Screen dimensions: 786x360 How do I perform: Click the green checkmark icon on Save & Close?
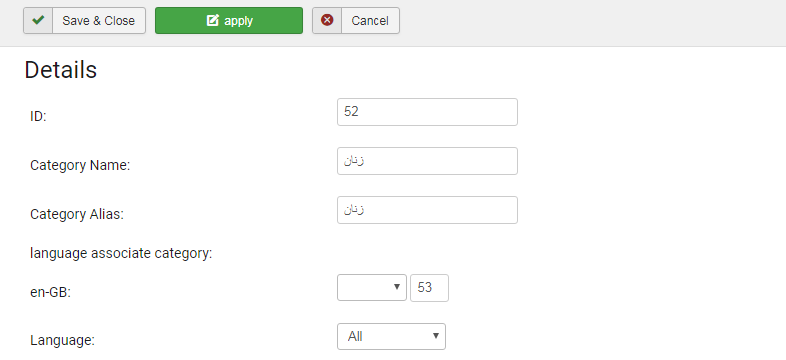click(38, 21)
